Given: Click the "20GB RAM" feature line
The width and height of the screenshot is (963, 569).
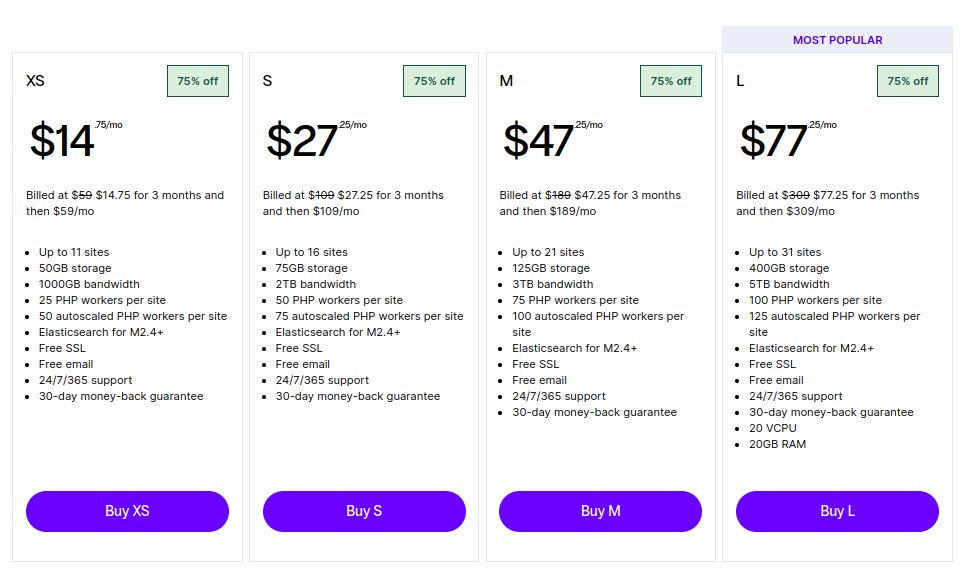Looking at the screenshot, I should point(777,444).
